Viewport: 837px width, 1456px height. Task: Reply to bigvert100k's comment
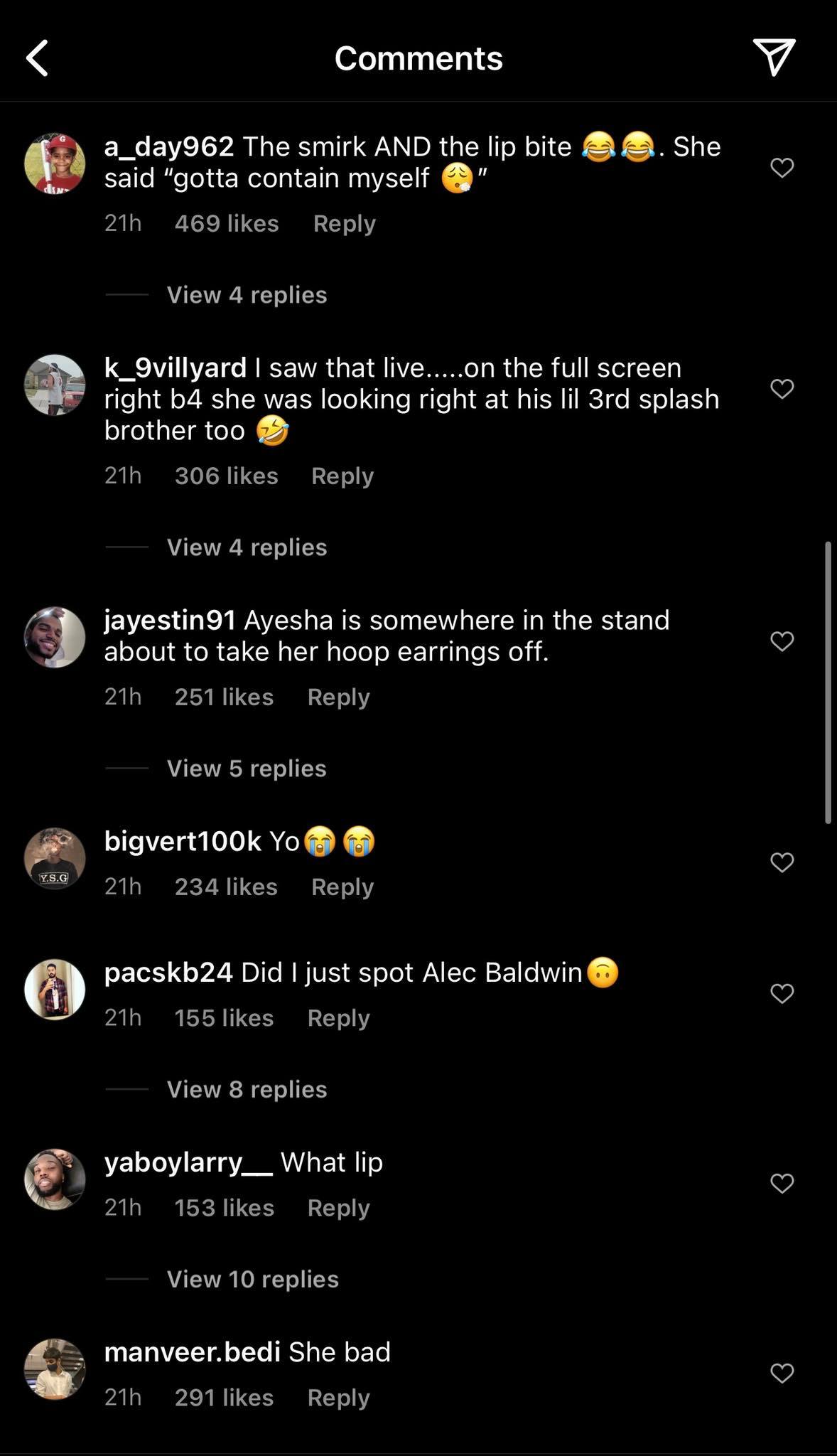tap(342, 887)
